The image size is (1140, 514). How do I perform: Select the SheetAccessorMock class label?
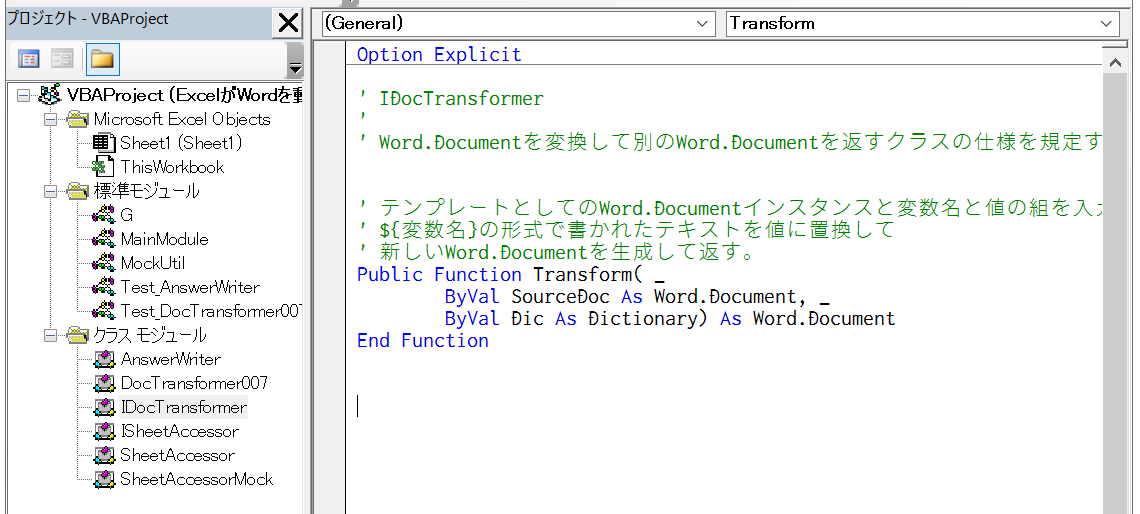(x=197, y=479)
